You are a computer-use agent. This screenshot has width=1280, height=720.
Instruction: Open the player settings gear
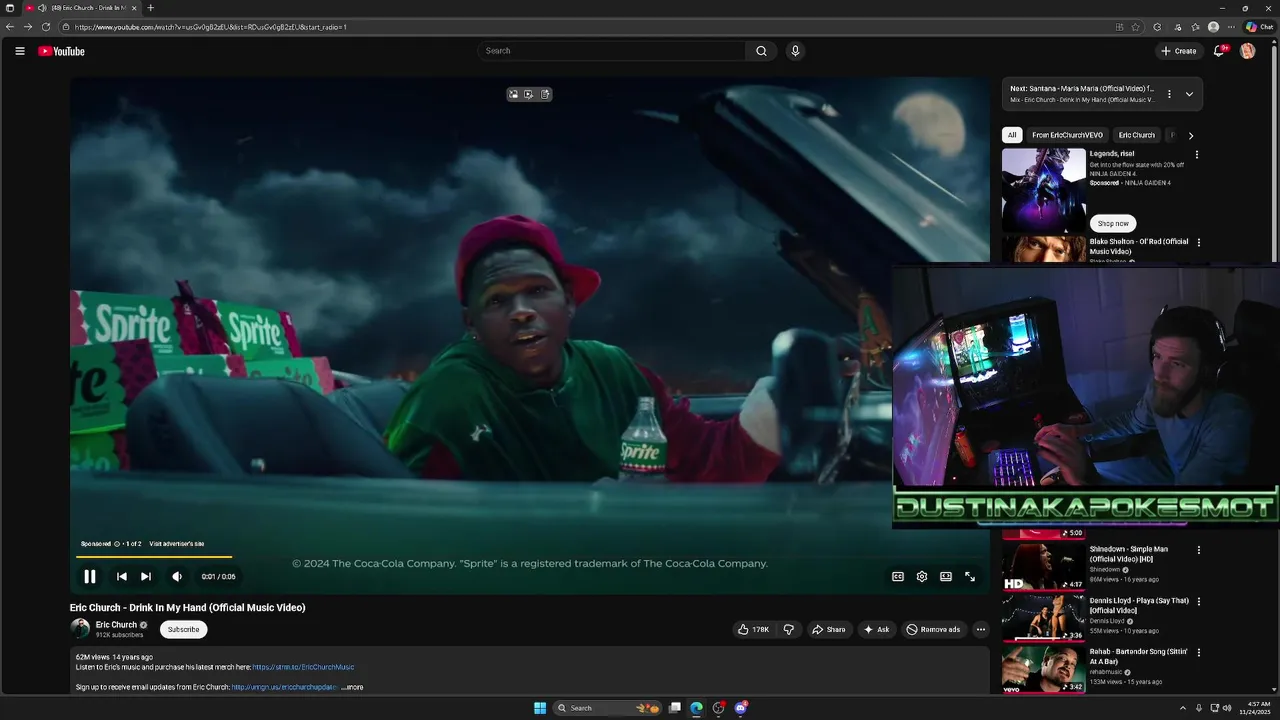[922, 576]
